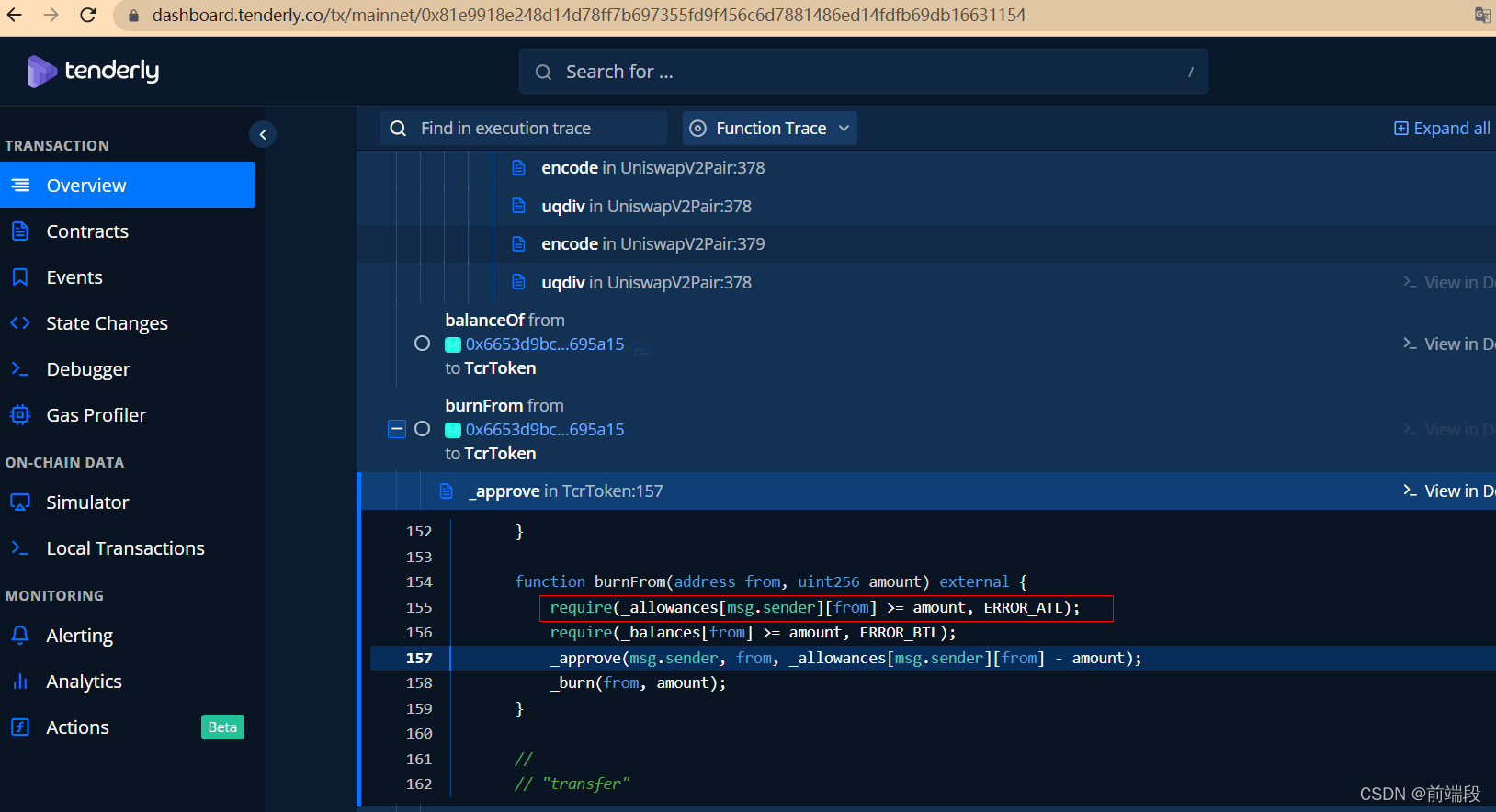Open Analytics in sidebar
Viewport: 1496px width, 812px height.
tap(128, 681)
